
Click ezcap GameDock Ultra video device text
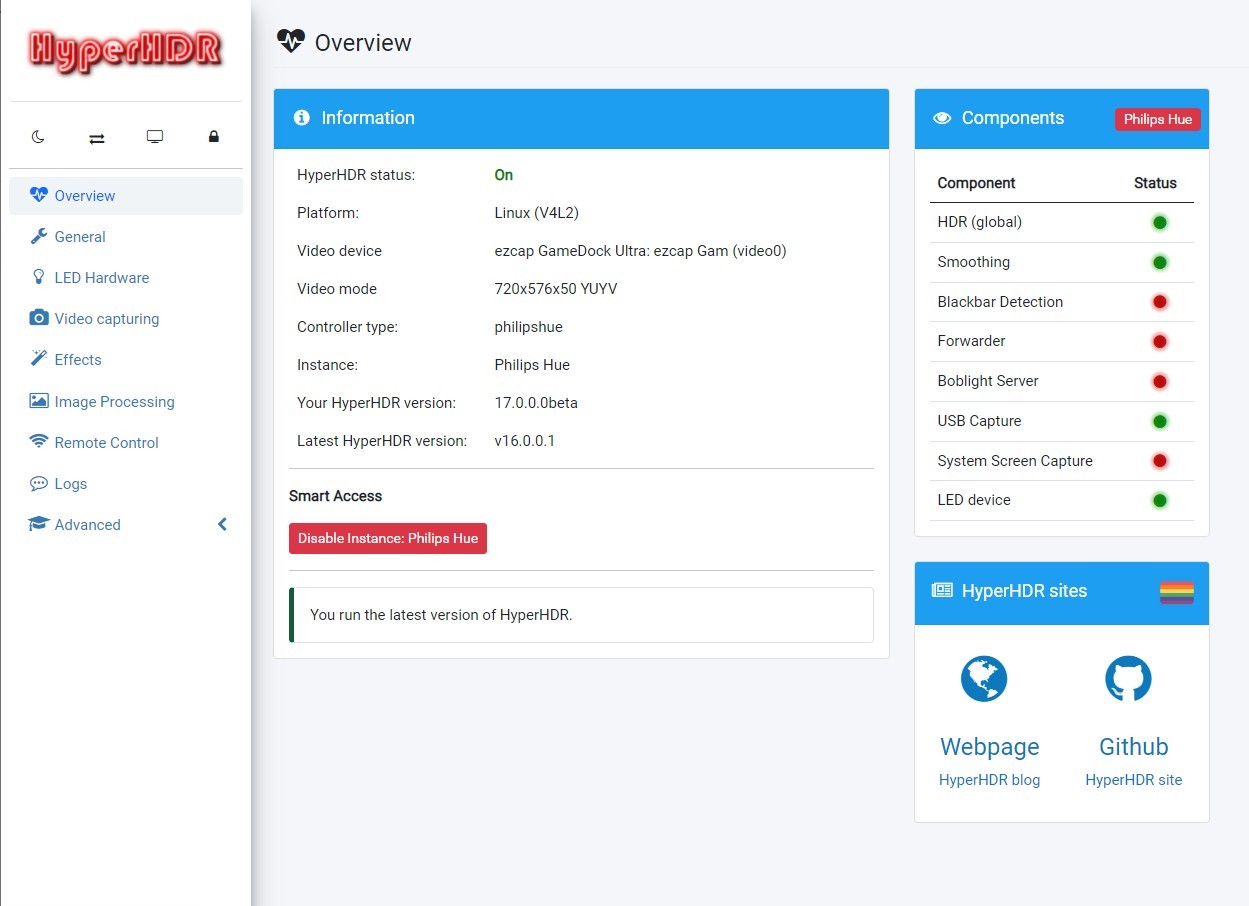[x=641, y=251]
